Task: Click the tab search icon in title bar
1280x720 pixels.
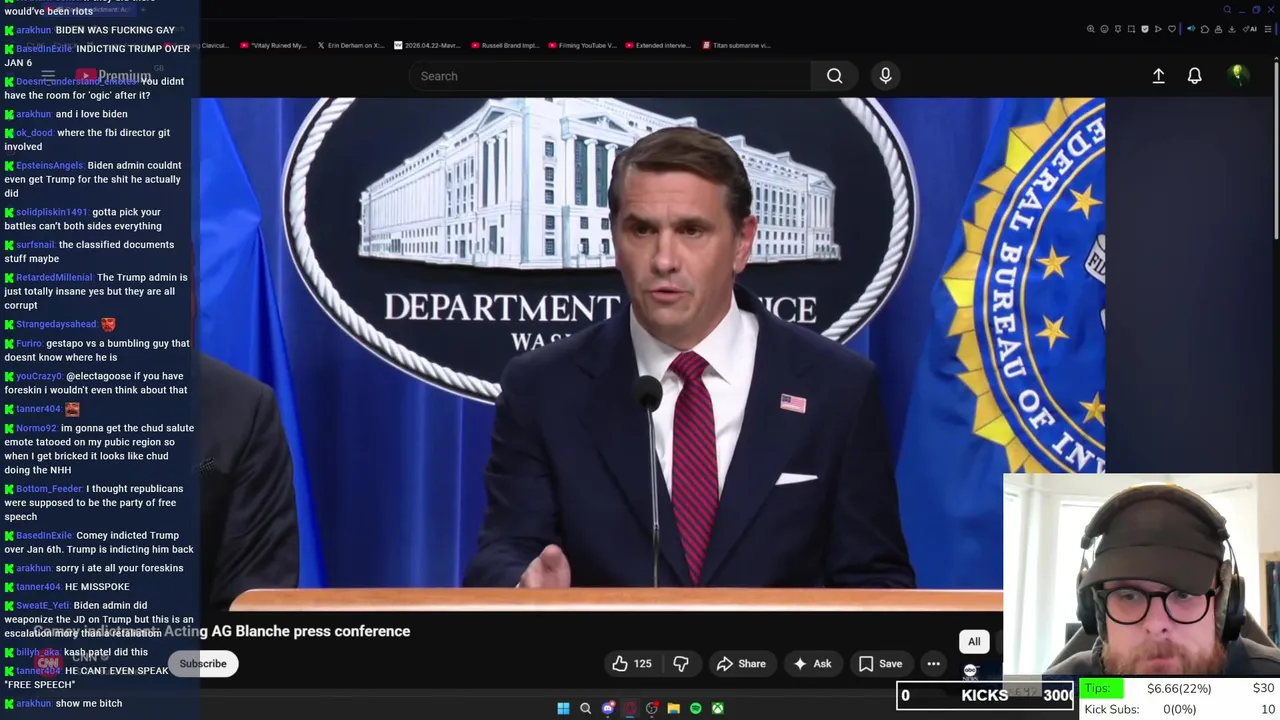Action: point(1227,10)
